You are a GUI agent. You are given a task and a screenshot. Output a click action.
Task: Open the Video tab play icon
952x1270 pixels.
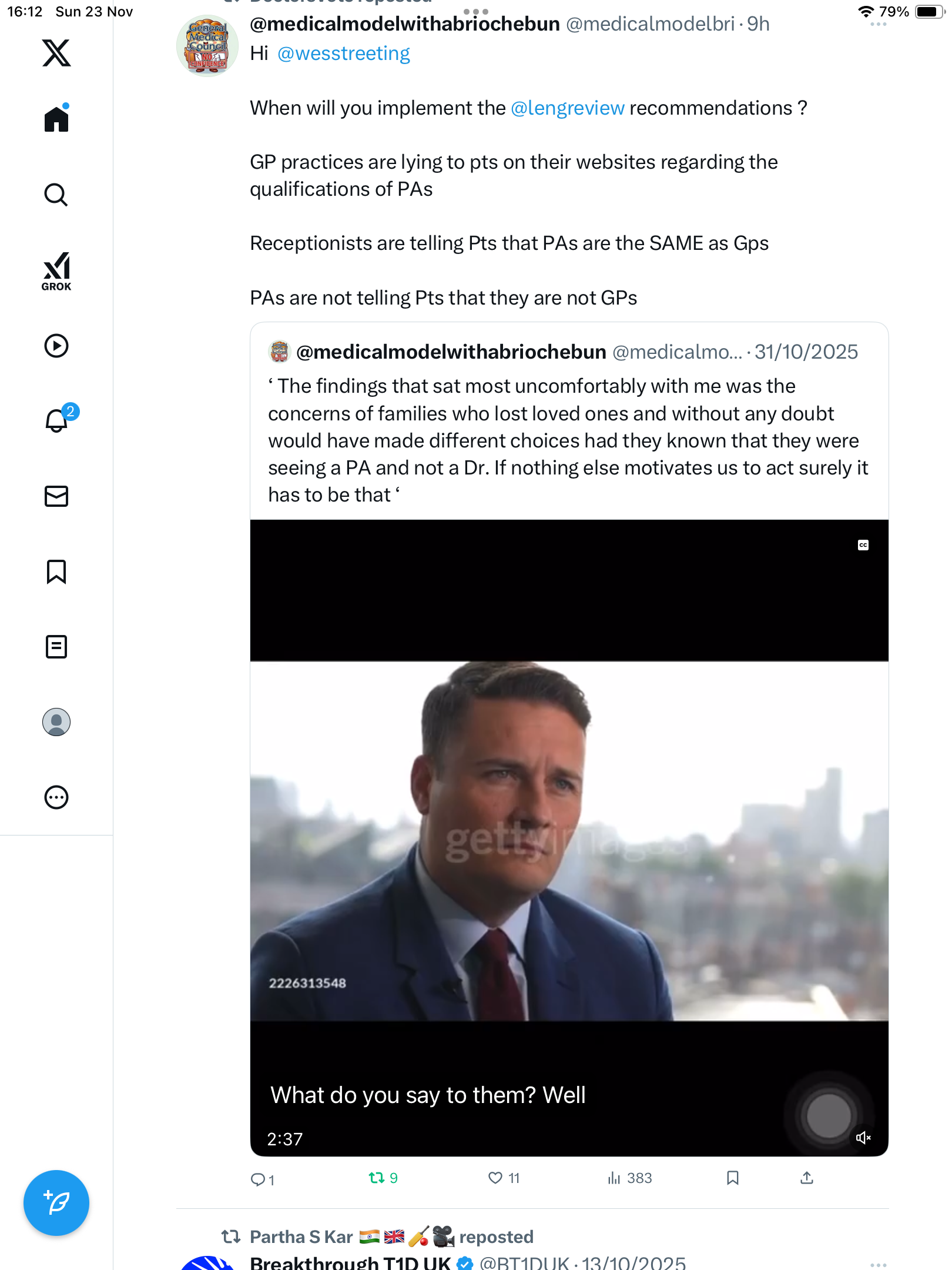(x=56, y=346)
